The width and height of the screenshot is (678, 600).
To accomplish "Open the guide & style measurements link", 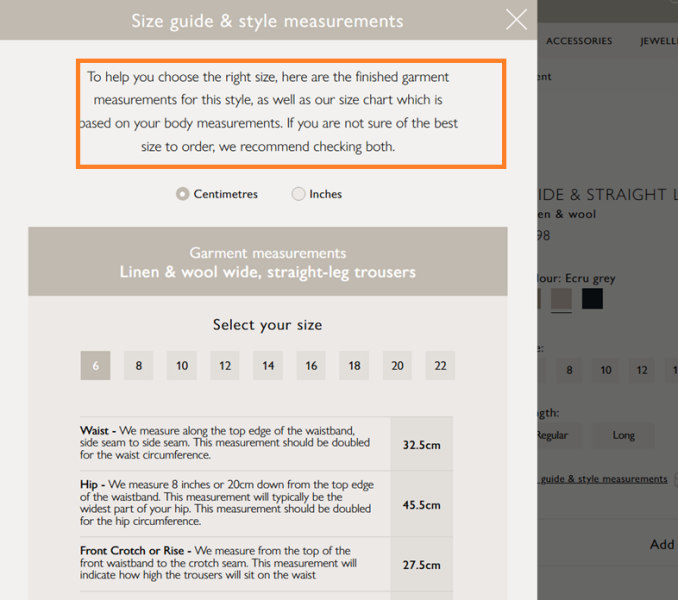I will coord(604,479).
